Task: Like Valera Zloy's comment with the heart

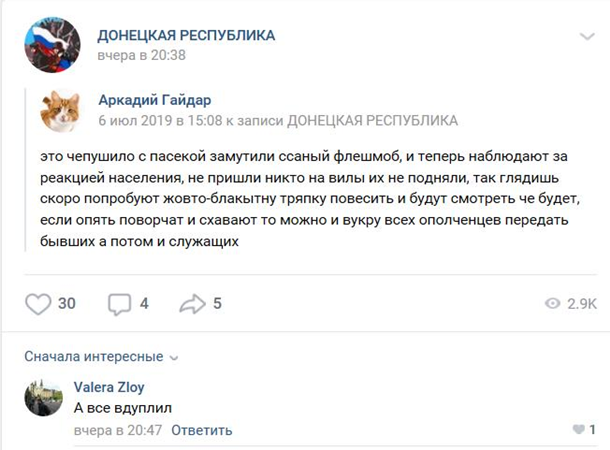Action: 578,430
